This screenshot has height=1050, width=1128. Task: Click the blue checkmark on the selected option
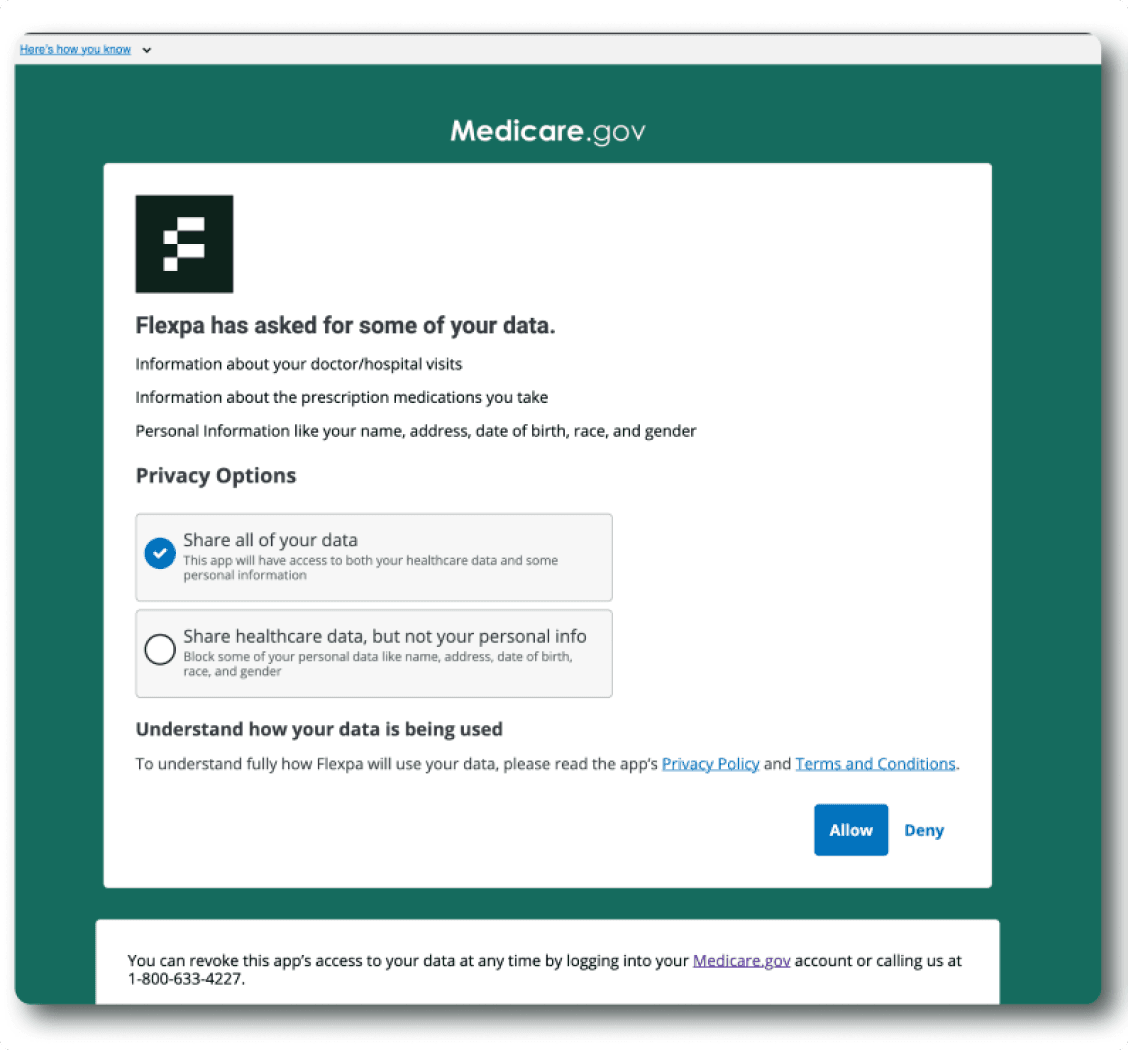pyautogui.click(x=160, y=553)
